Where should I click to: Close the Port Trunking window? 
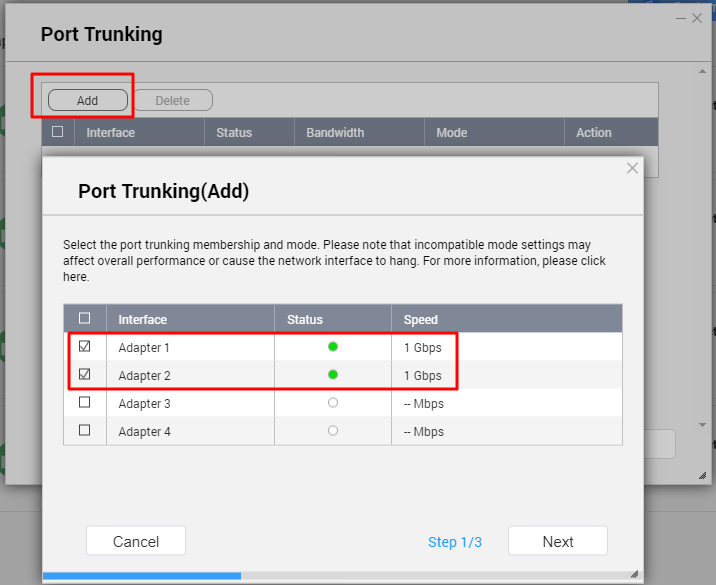click(x=697, y=18)
